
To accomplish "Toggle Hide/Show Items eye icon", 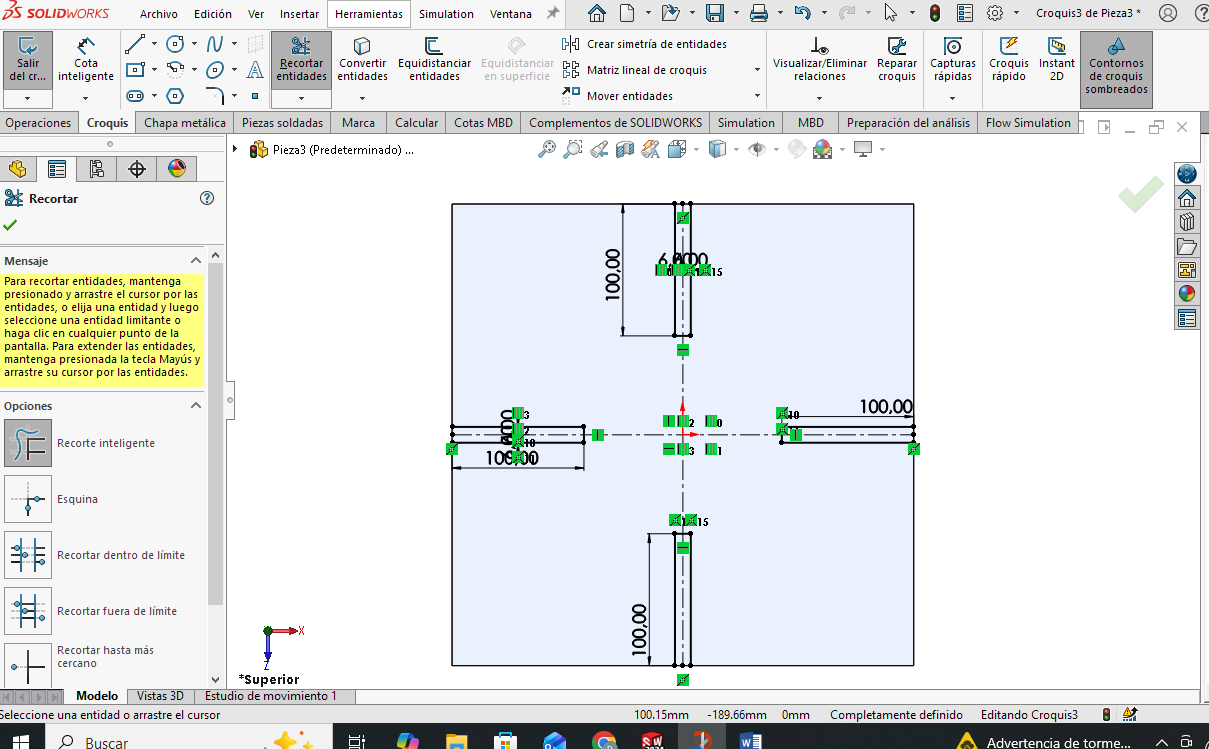I will coord(757,149).
